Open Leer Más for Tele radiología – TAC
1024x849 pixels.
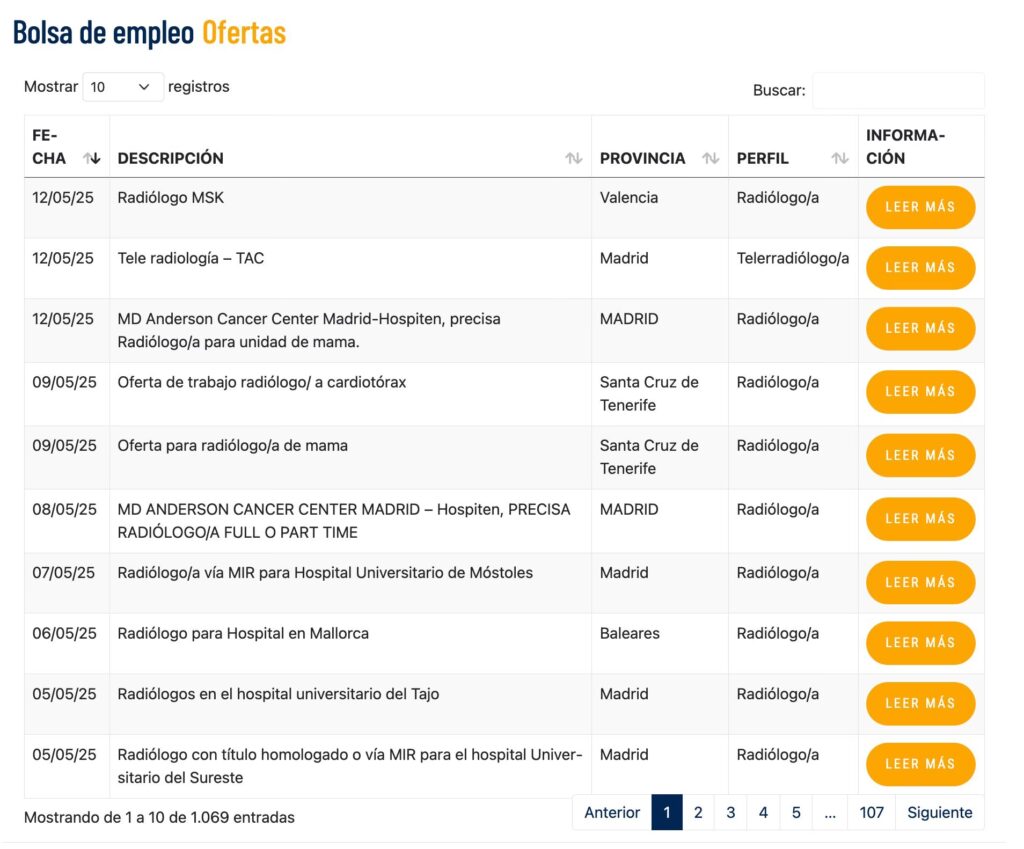(920, 268)
